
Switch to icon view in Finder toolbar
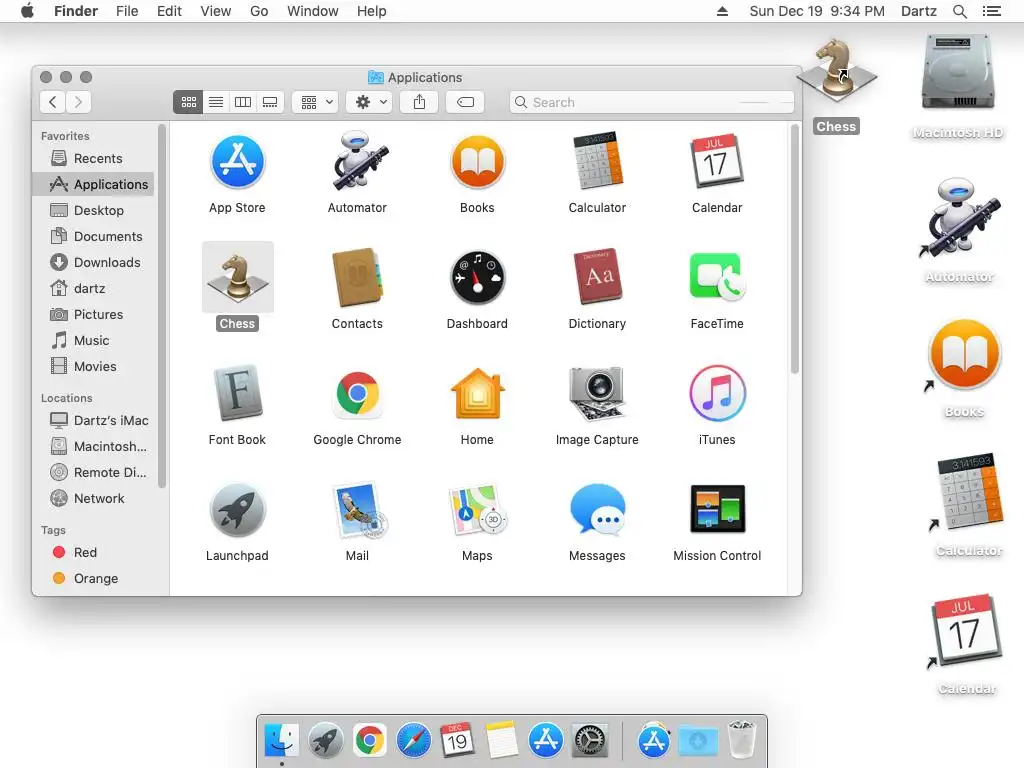(x=188, y=102)
